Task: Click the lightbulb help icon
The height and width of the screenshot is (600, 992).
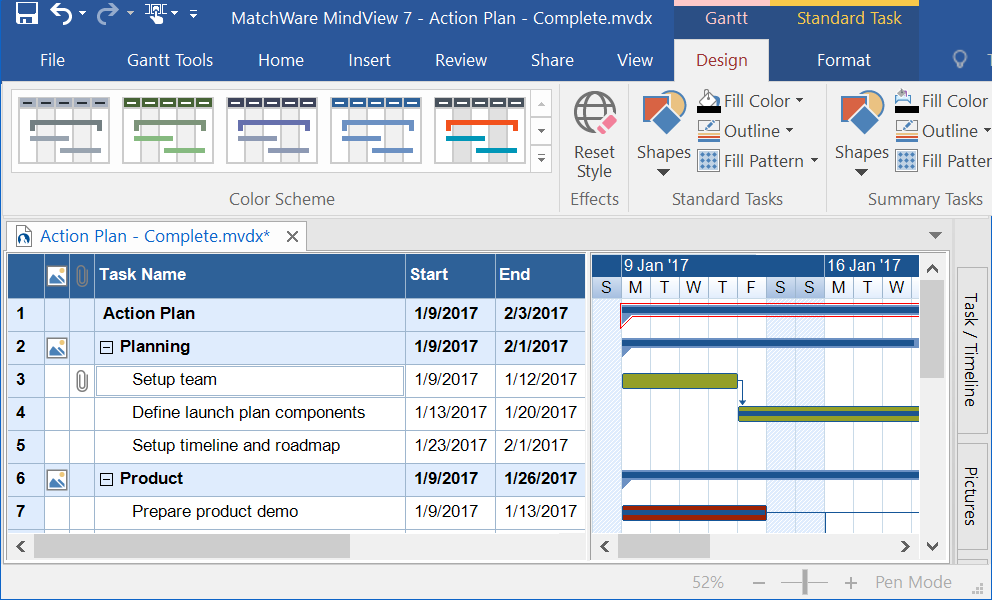Action: tap(960, 60)
